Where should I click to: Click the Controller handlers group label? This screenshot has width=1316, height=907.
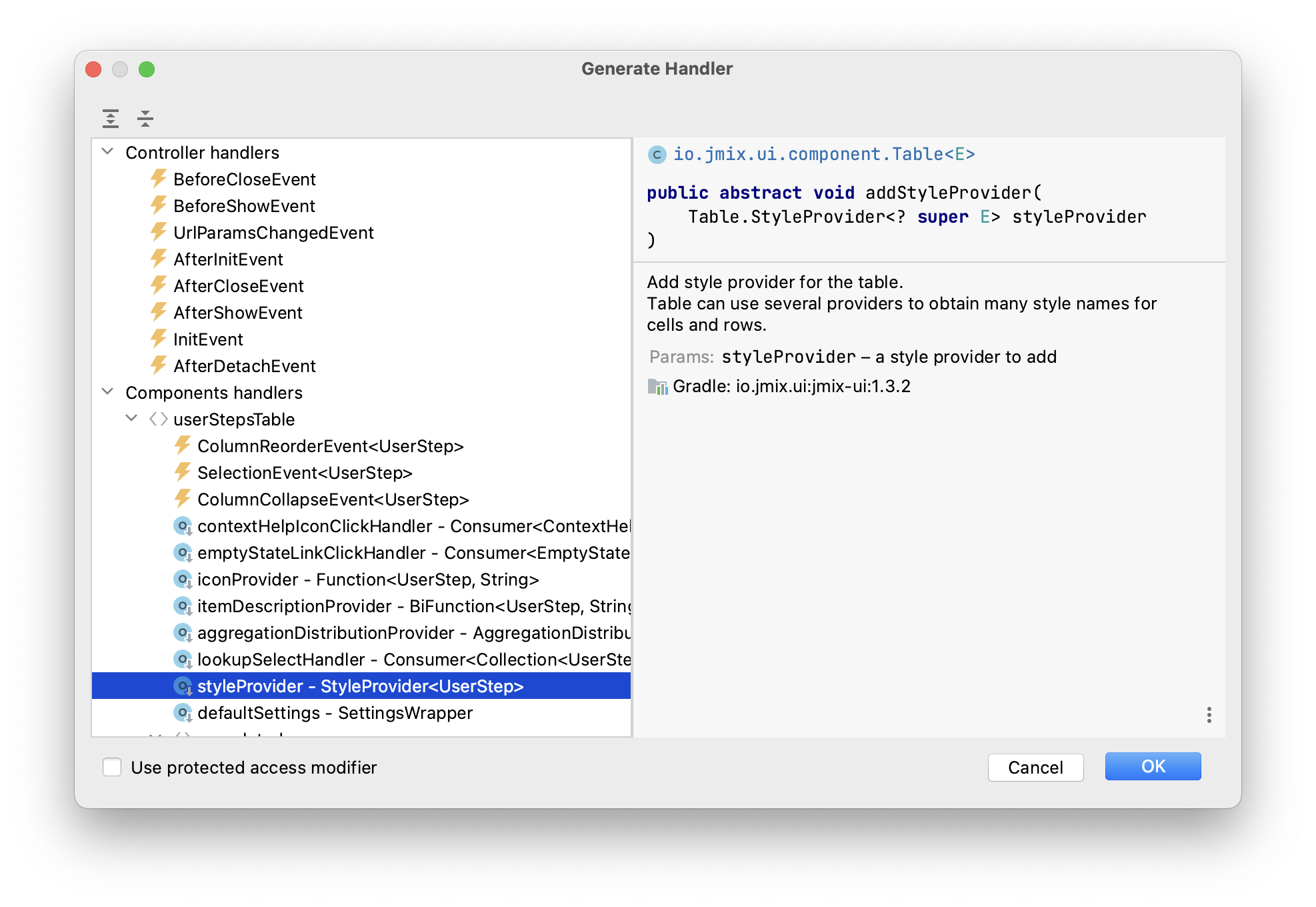202,153
